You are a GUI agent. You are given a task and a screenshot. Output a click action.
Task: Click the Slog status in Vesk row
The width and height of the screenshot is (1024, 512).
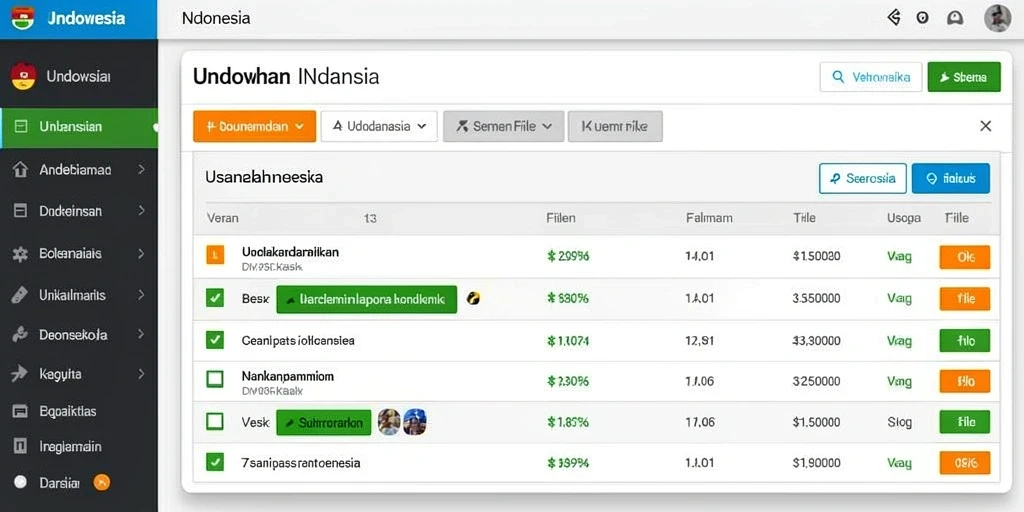pyautogui.click(x=899, y=423)
